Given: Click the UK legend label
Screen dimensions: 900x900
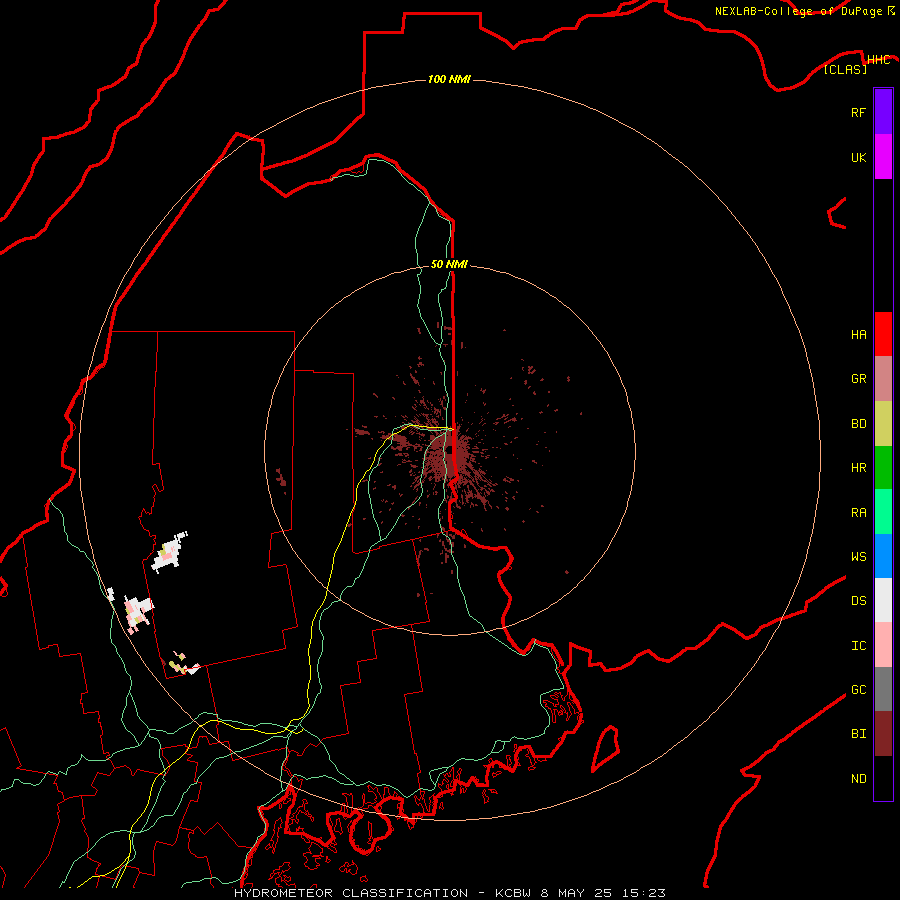Looking at the screenshot, I should click(x=858, y=157).
